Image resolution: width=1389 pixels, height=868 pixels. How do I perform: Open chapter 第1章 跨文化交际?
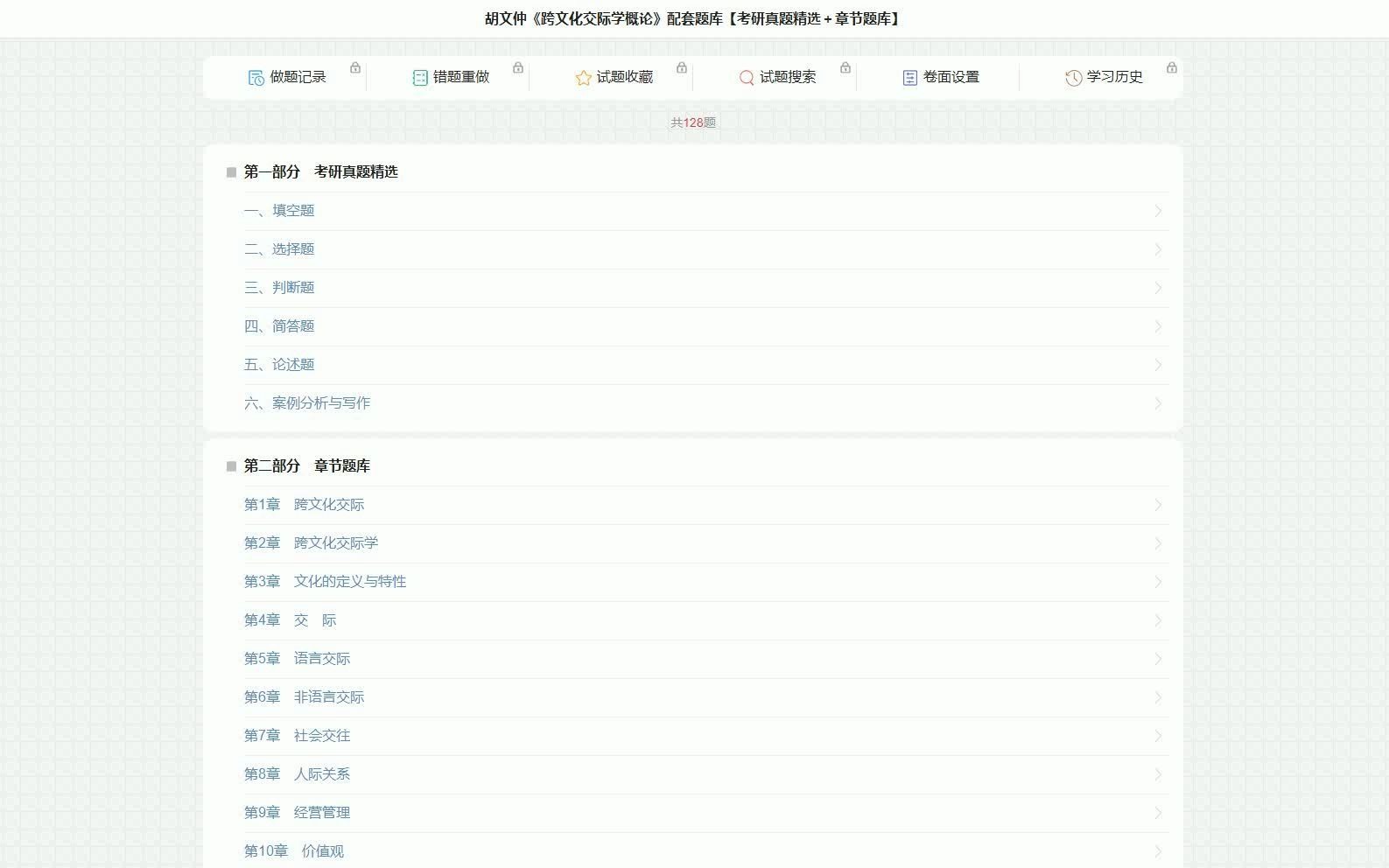point(304,505)
